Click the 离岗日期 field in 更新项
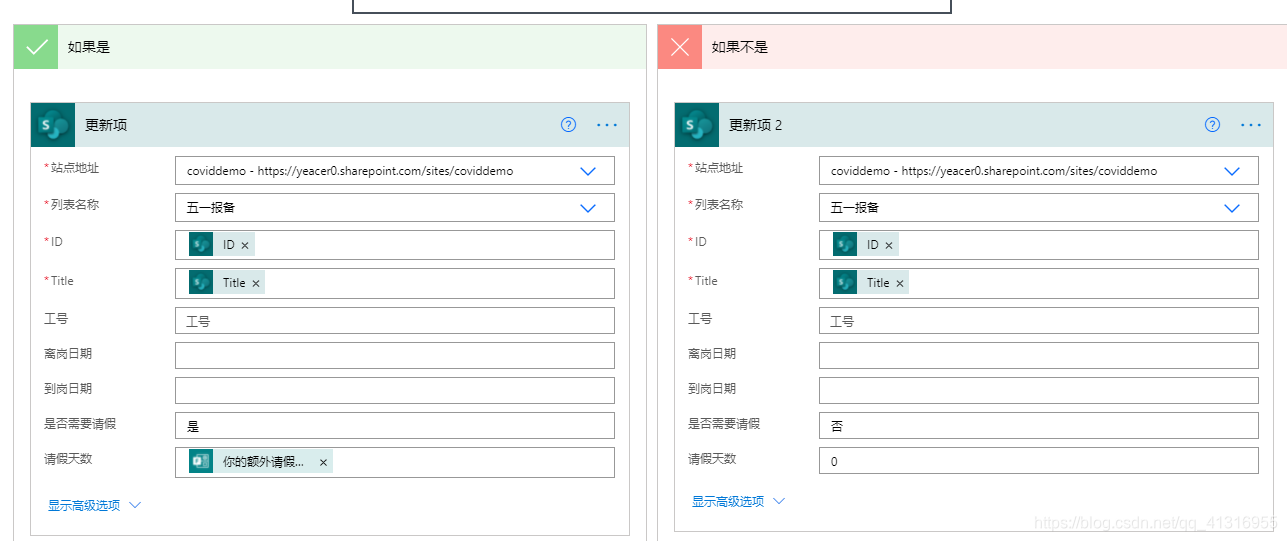 (395, 355)
